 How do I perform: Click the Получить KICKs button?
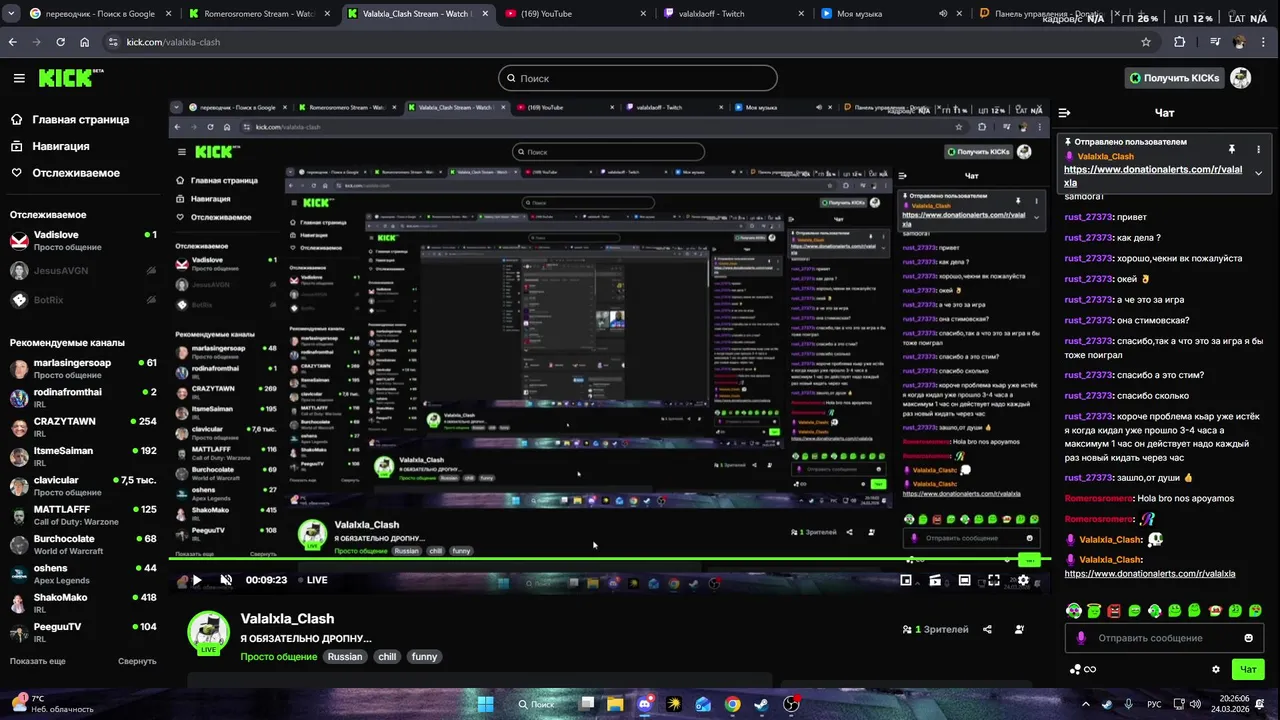pos(1174,78)
